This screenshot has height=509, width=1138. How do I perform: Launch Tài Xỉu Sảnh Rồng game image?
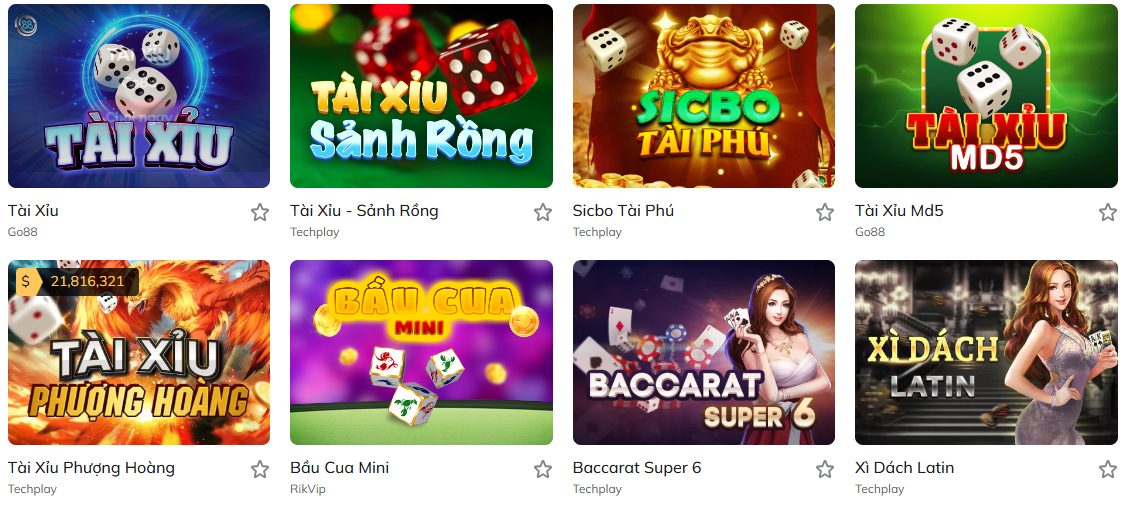click(422, 96)
